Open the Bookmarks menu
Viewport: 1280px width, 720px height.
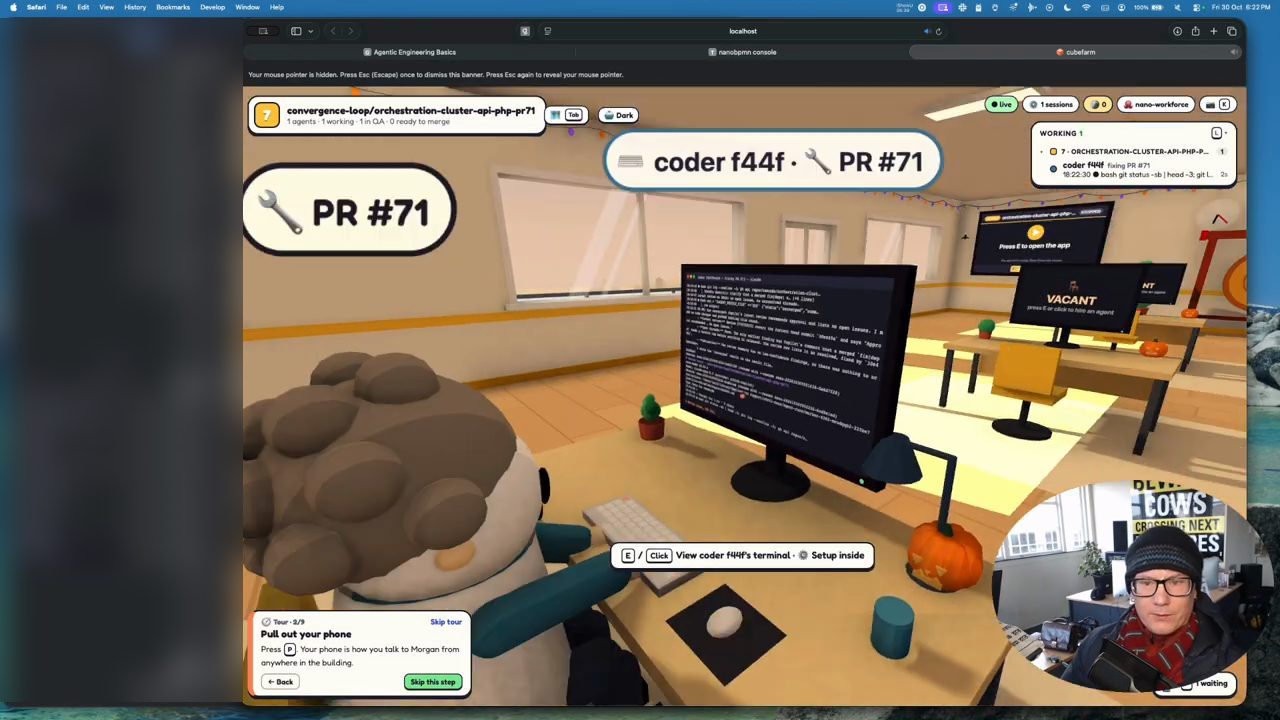[173, 7]
